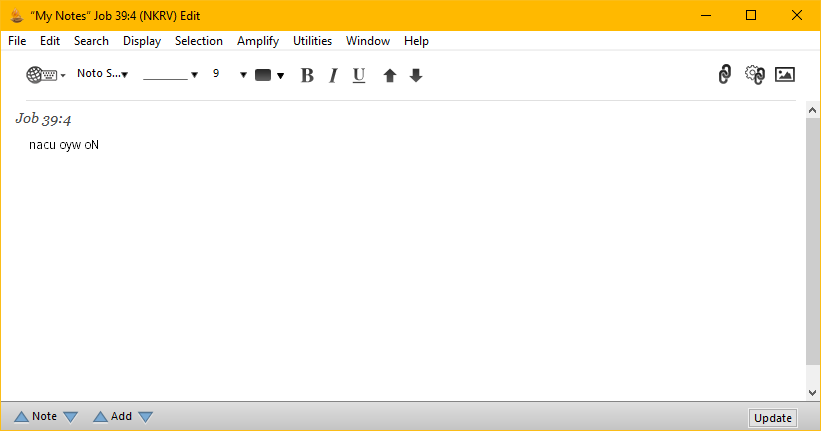821x431 pixels.
Task: Open the Noto S... font dropdown
Action: click(x=103, y=74)
